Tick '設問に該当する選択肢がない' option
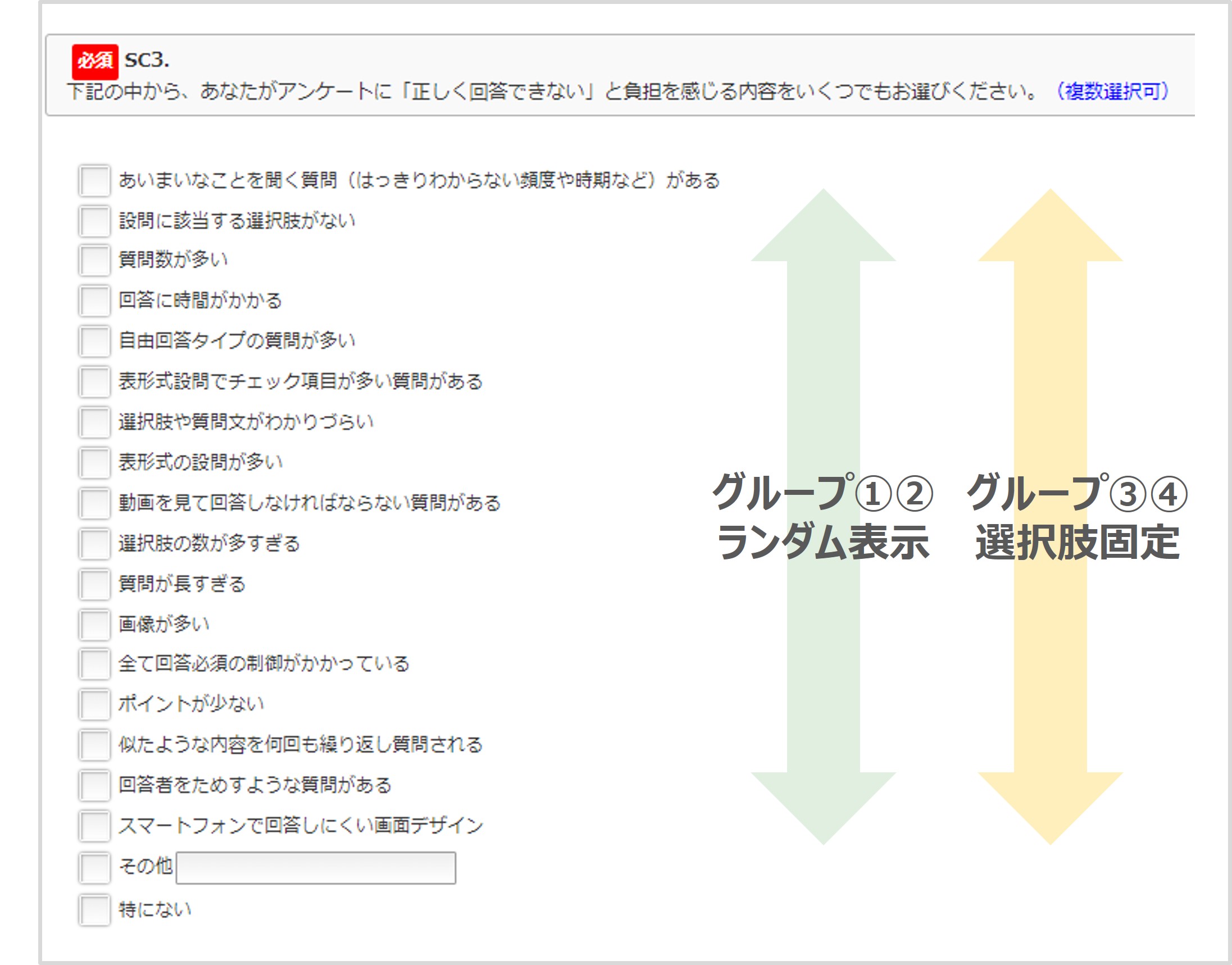Screen dimensions: 1232x965 pos(94,221)
